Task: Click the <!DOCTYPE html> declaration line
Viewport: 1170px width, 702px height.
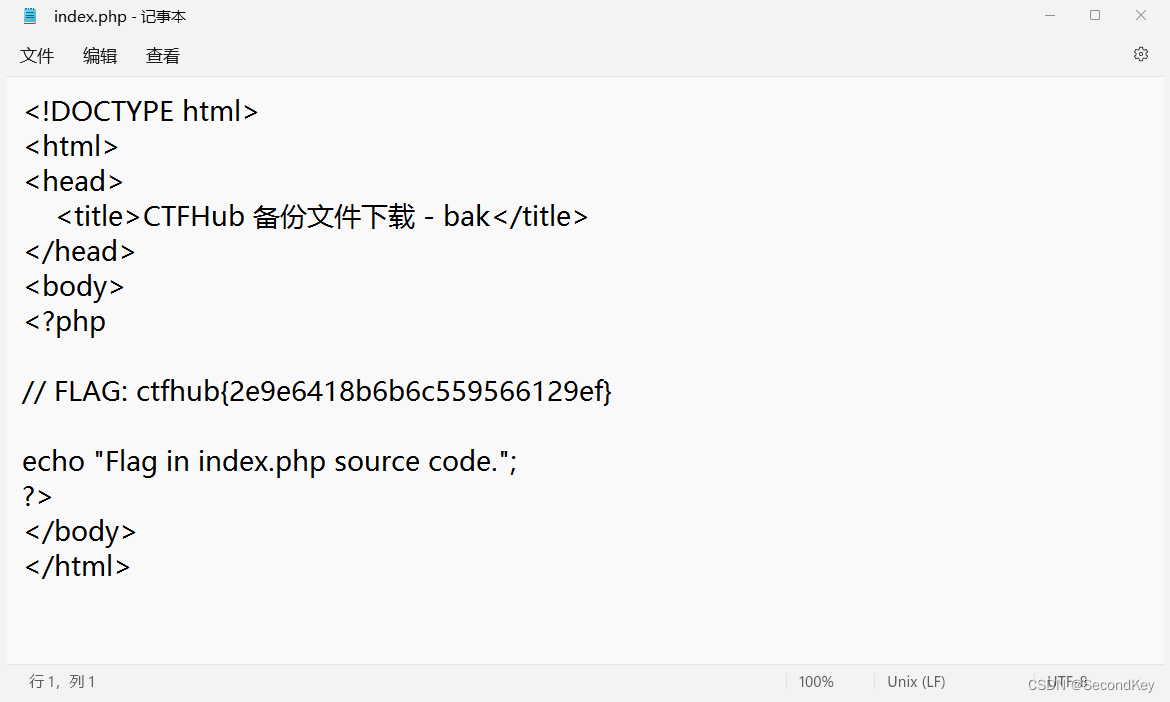Action: [x=140, y=111]
